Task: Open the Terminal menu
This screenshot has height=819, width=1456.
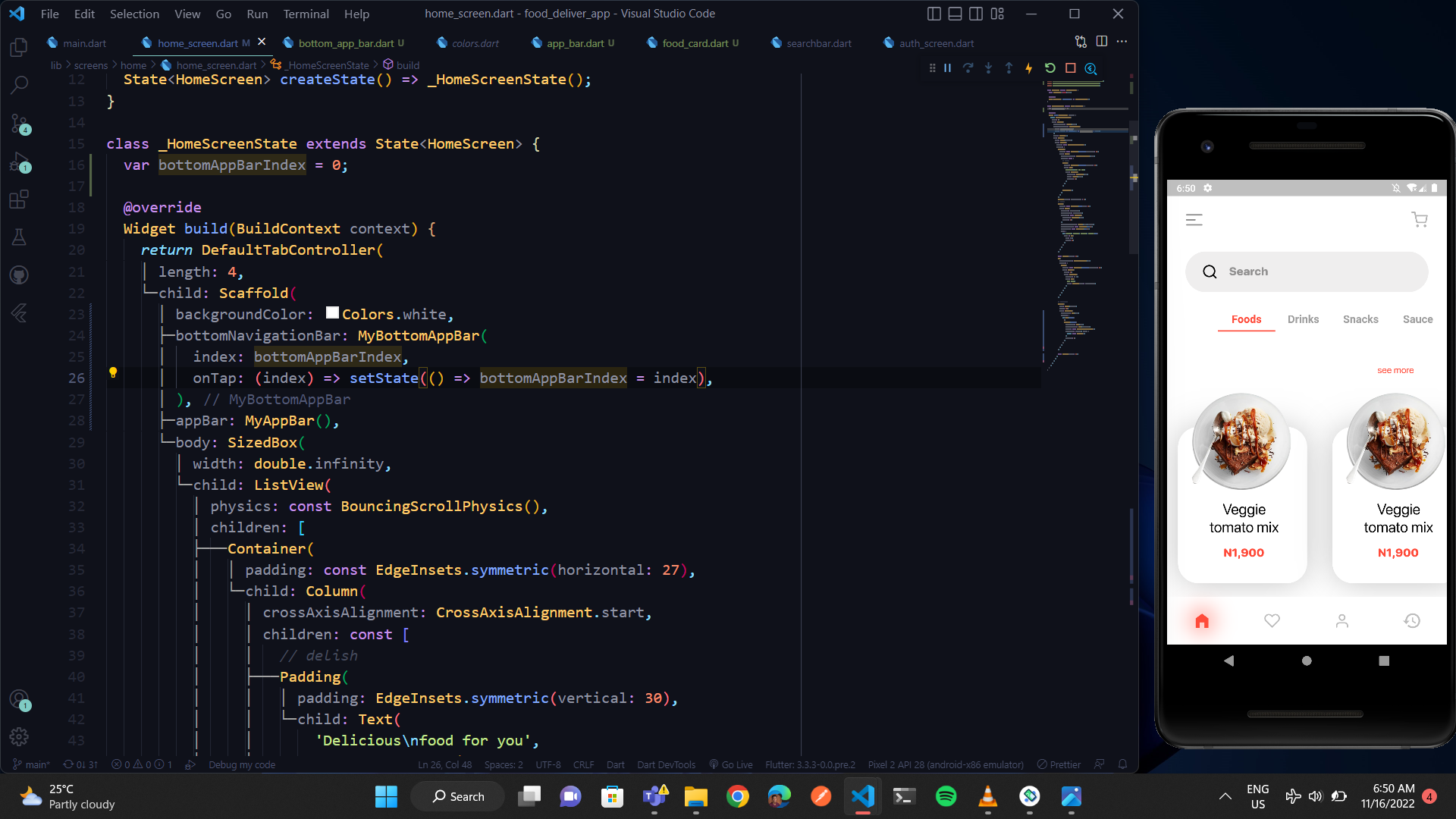Action: (306, 14)
